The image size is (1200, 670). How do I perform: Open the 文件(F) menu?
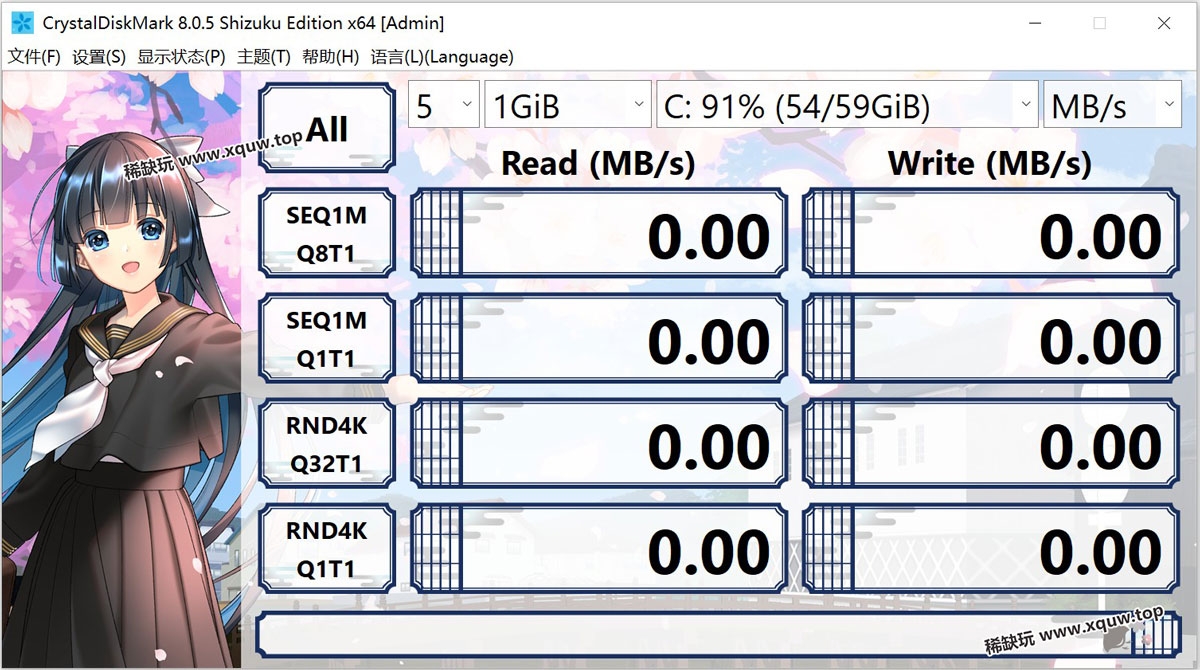[34, 57]
